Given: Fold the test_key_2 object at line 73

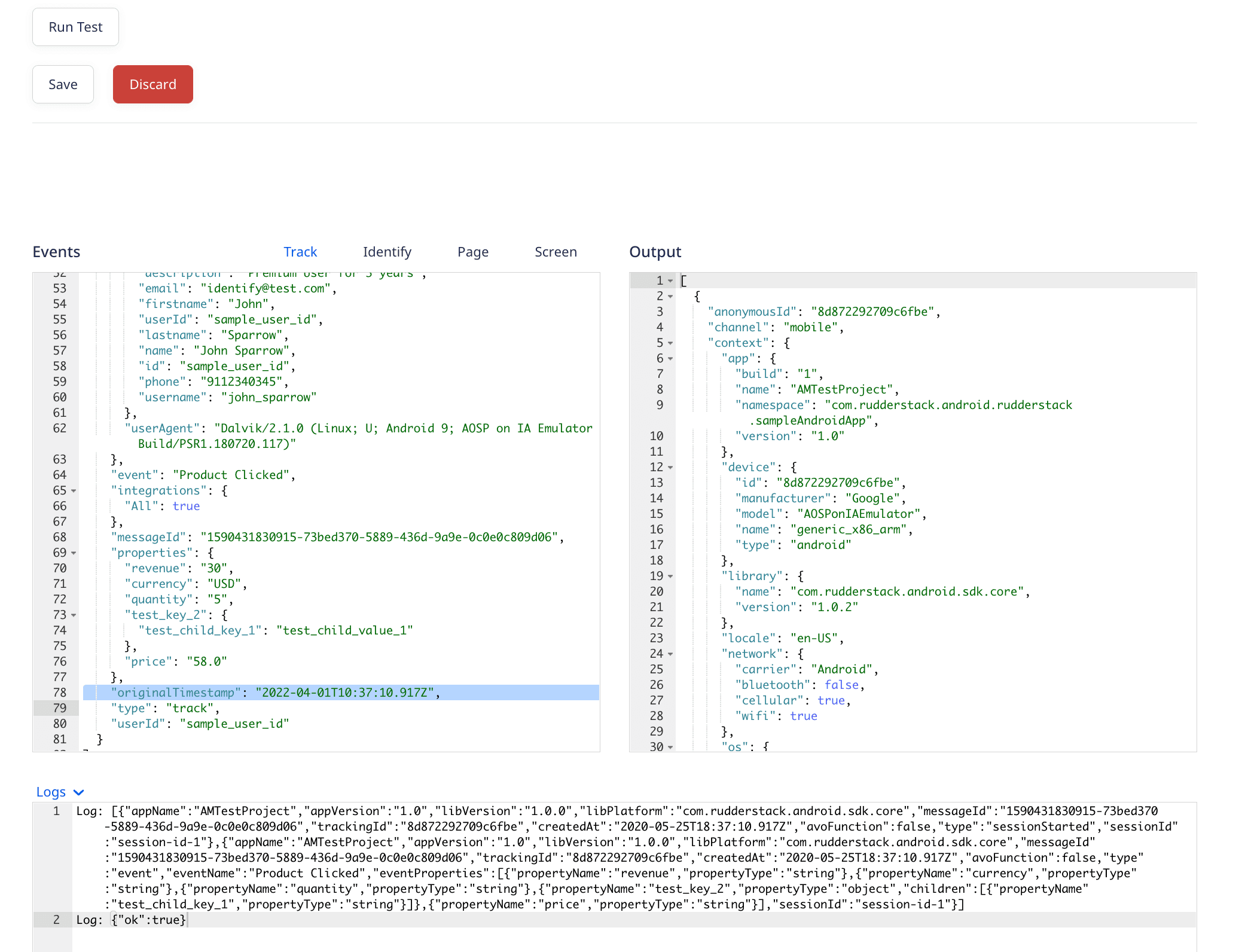Looking at the screenshot, I should [74, 615].
